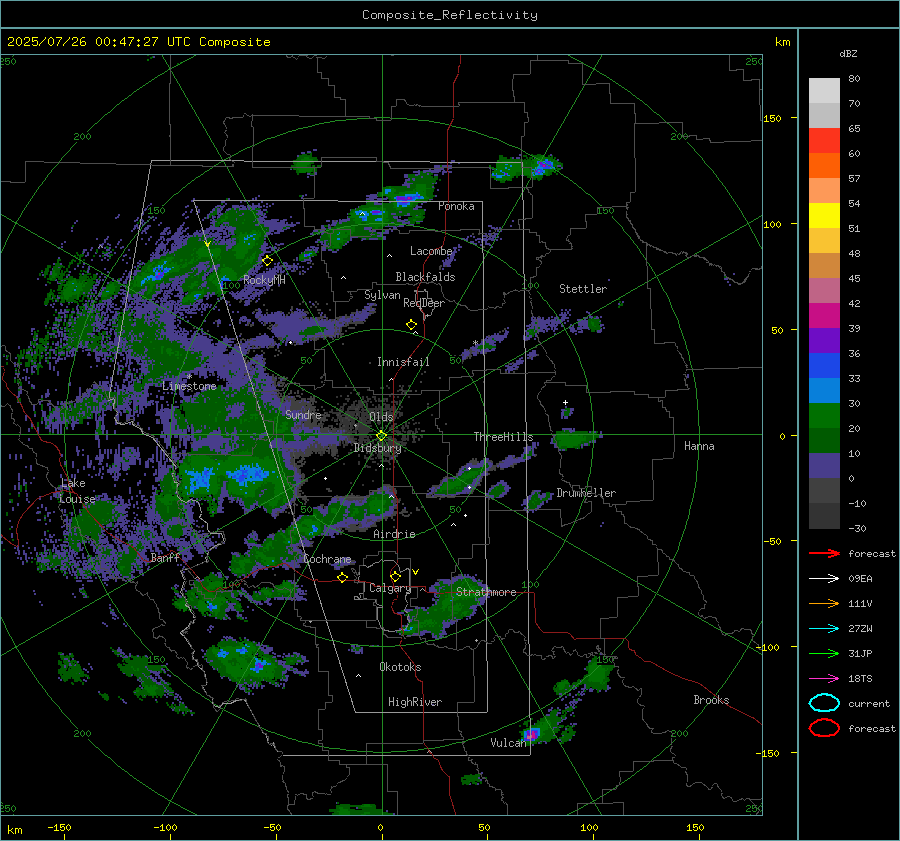Click the Lake Louise label

(77, 491)
